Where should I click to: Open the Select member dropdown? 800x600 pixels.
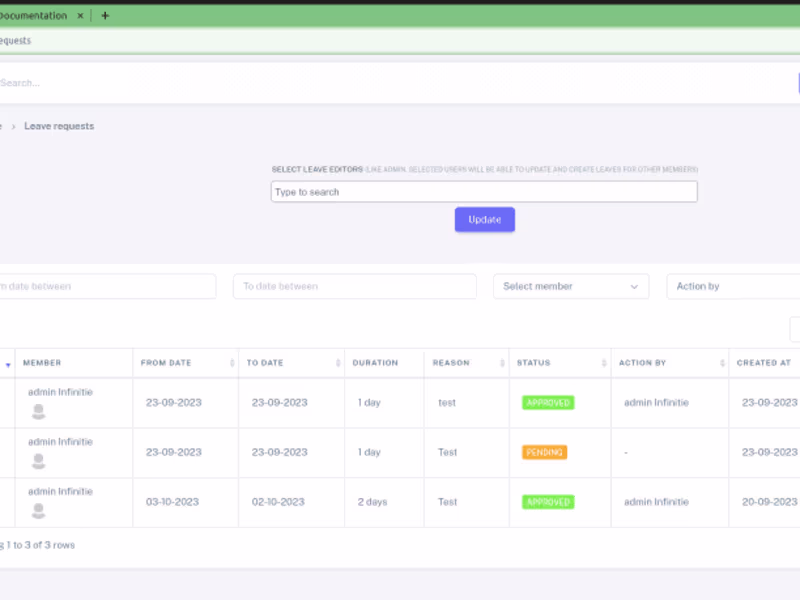tap(570, 286)
